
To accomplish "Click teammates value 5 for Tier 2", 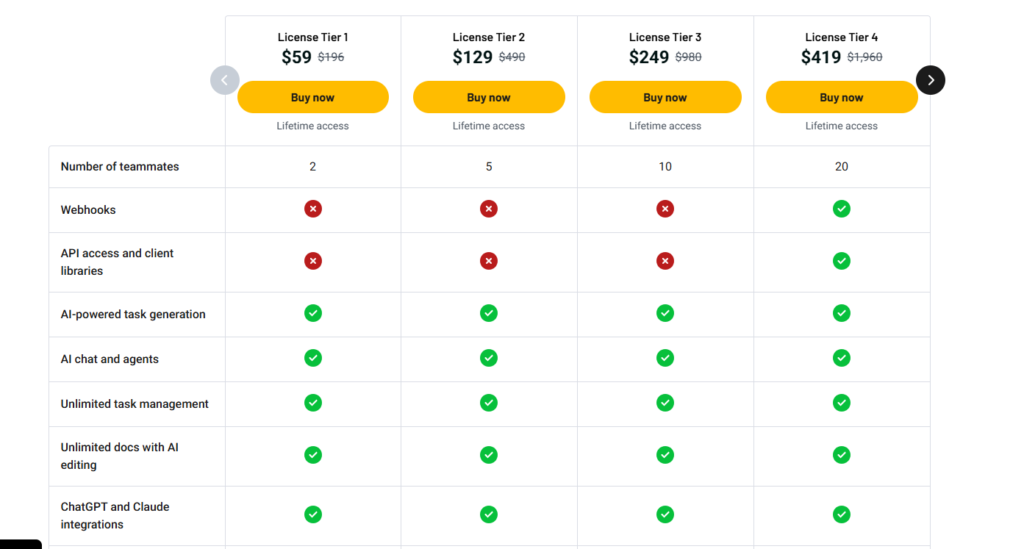I will (488, 166).
